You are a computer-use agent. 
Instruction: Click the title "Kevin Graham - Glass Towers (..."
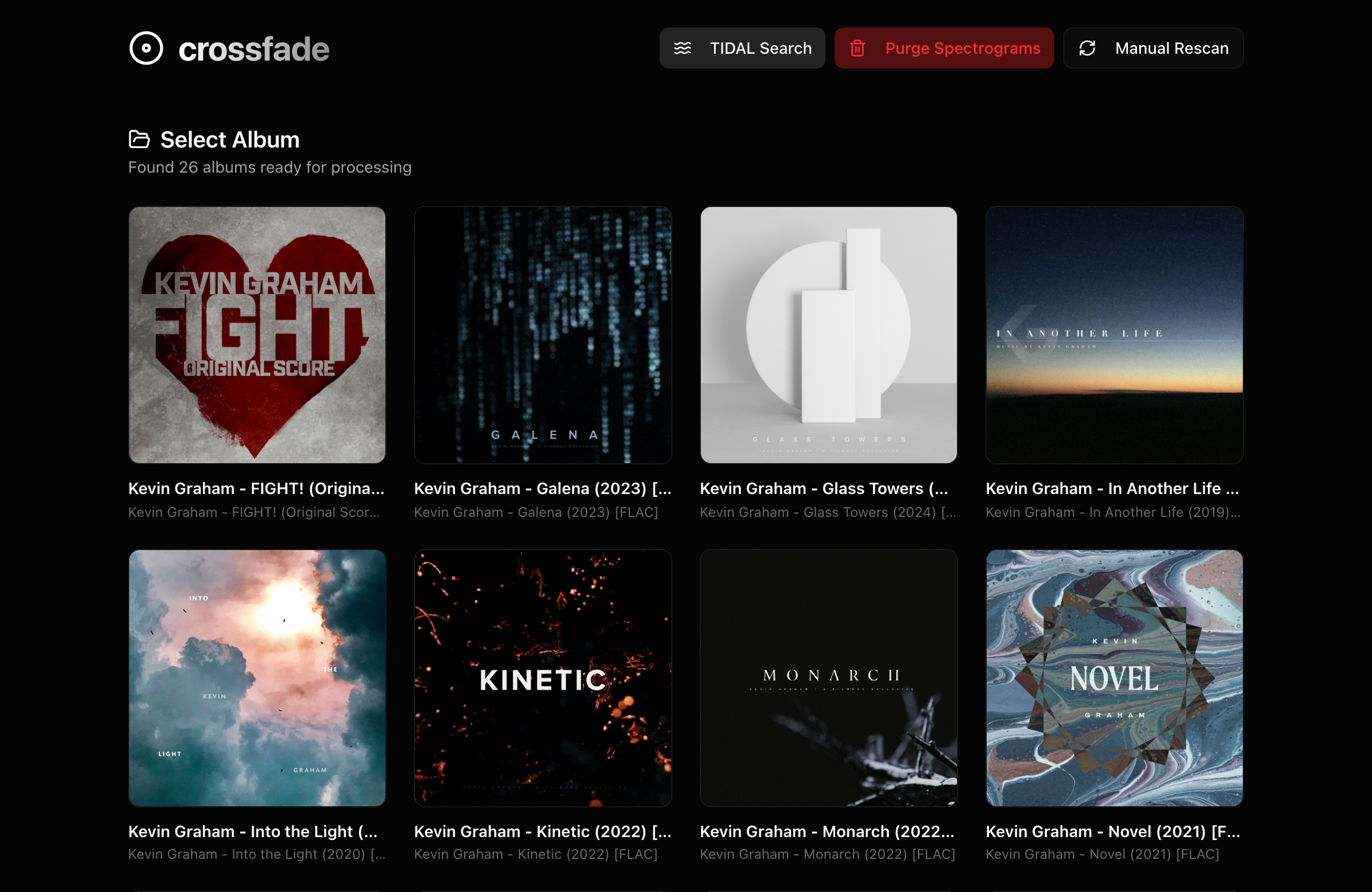click(x=824, y=488)
